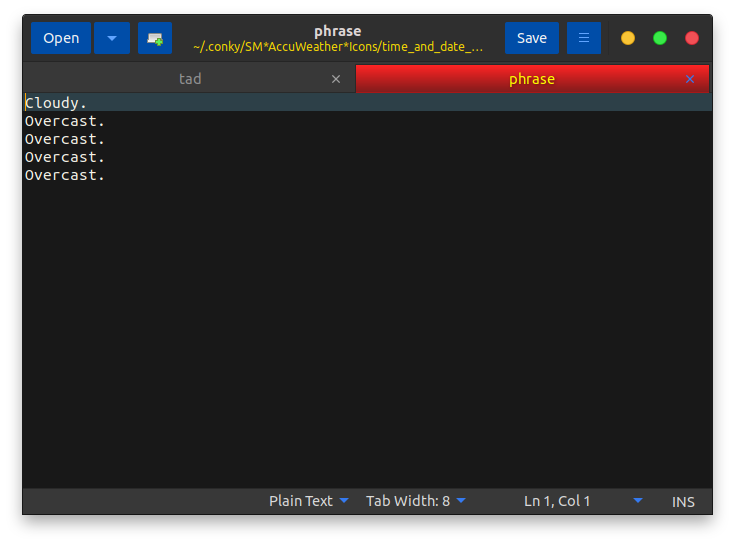The image size is (735, 545).
Task: Close the phrase tab
Action: pos(690,79)
